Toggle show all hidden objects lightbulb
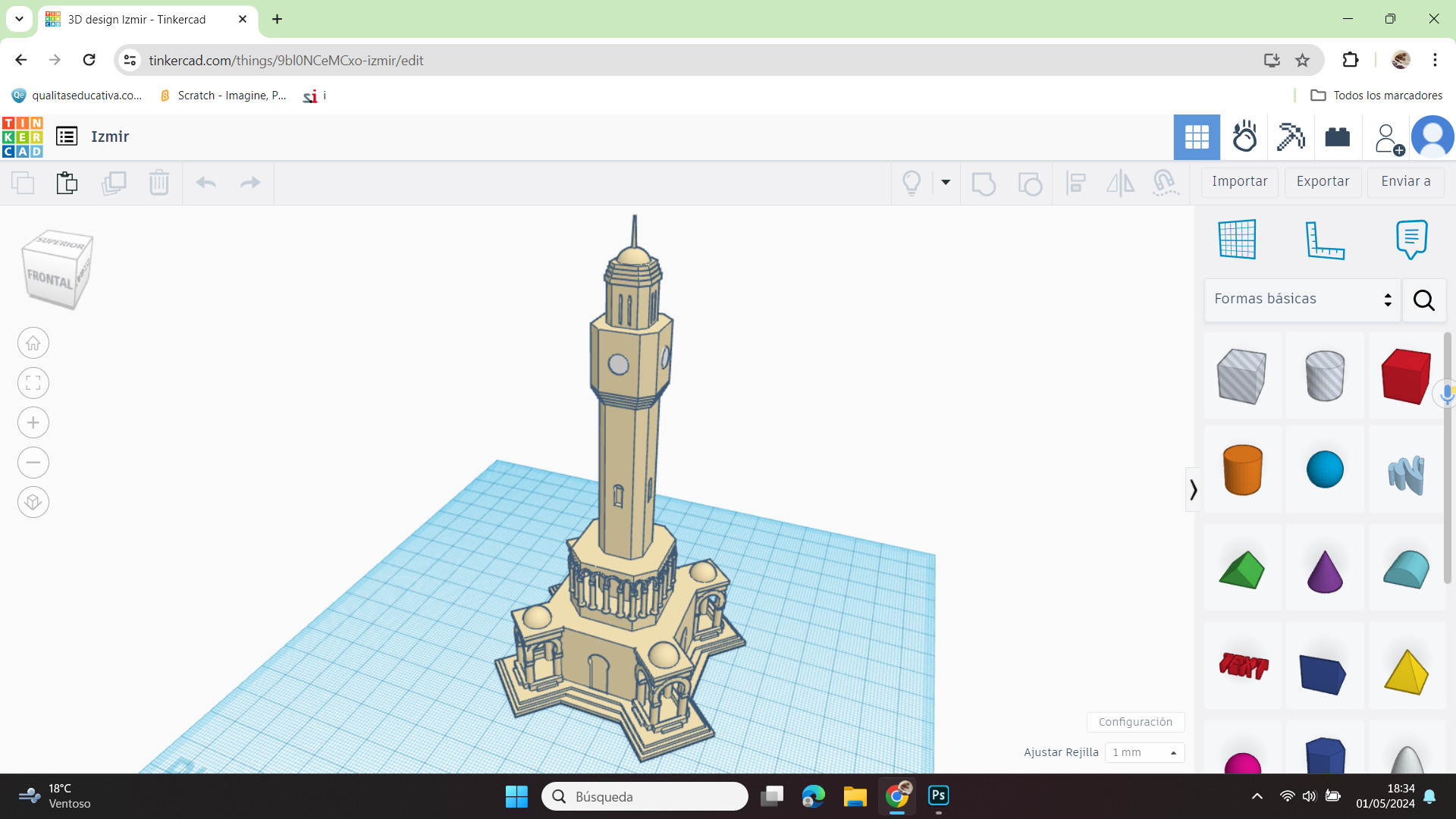The height and width of the screenshot is (819, 1456). pos(912,183)
